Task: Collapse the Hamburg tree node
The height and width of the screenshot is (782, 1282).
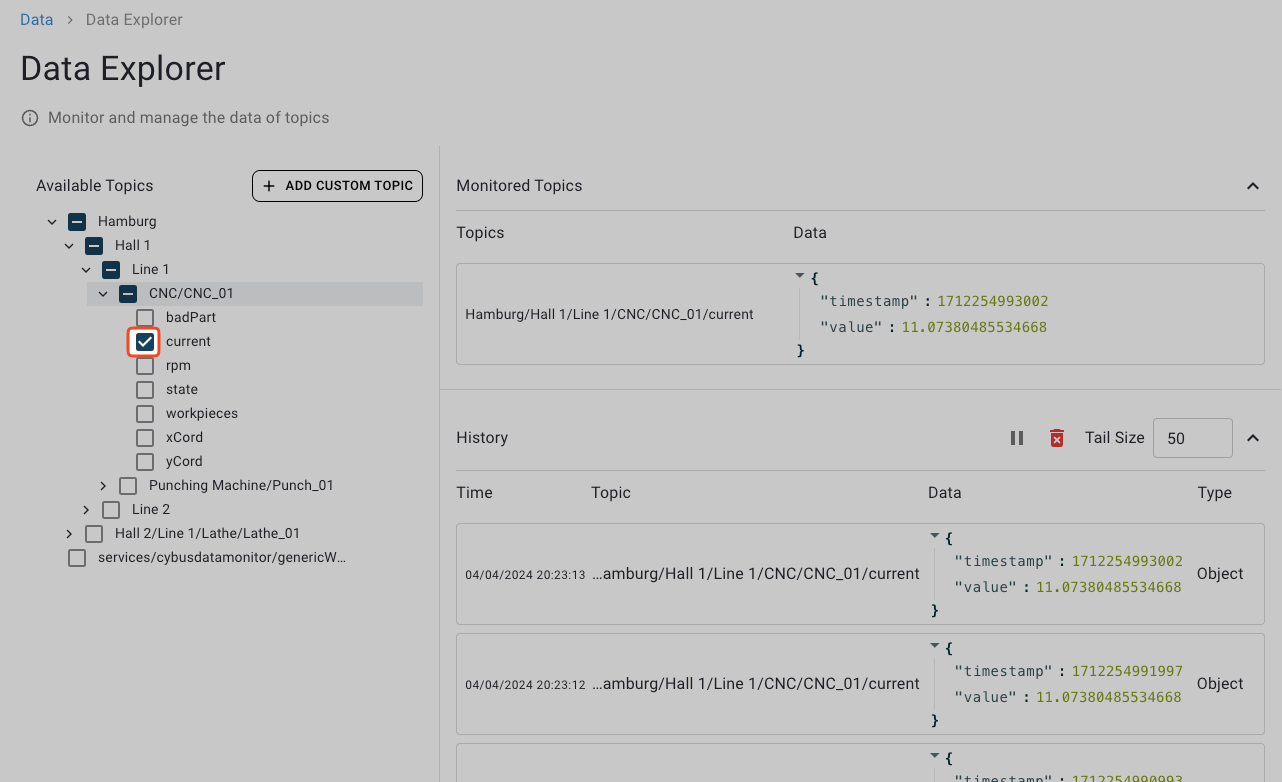Action: click(x=52, y=221)
